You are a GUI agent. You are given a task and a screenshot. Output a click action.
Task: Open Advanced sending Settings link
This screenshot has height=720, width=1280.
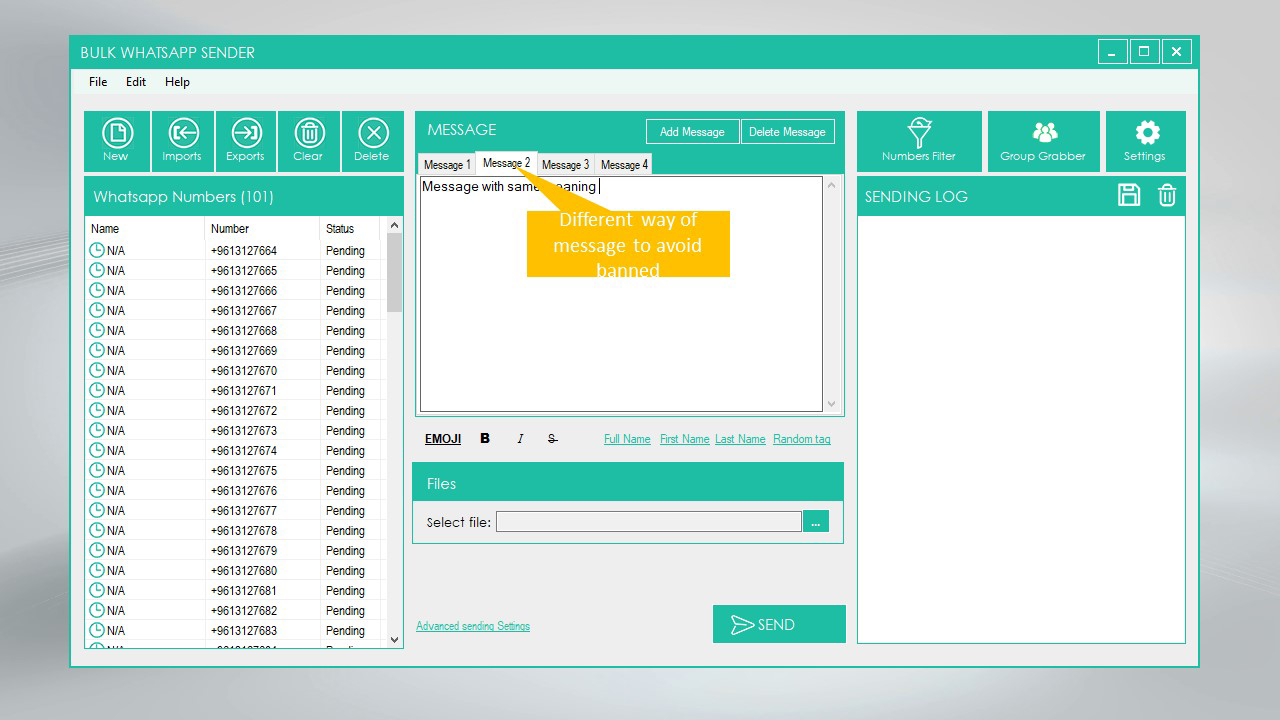click(473, 626)
